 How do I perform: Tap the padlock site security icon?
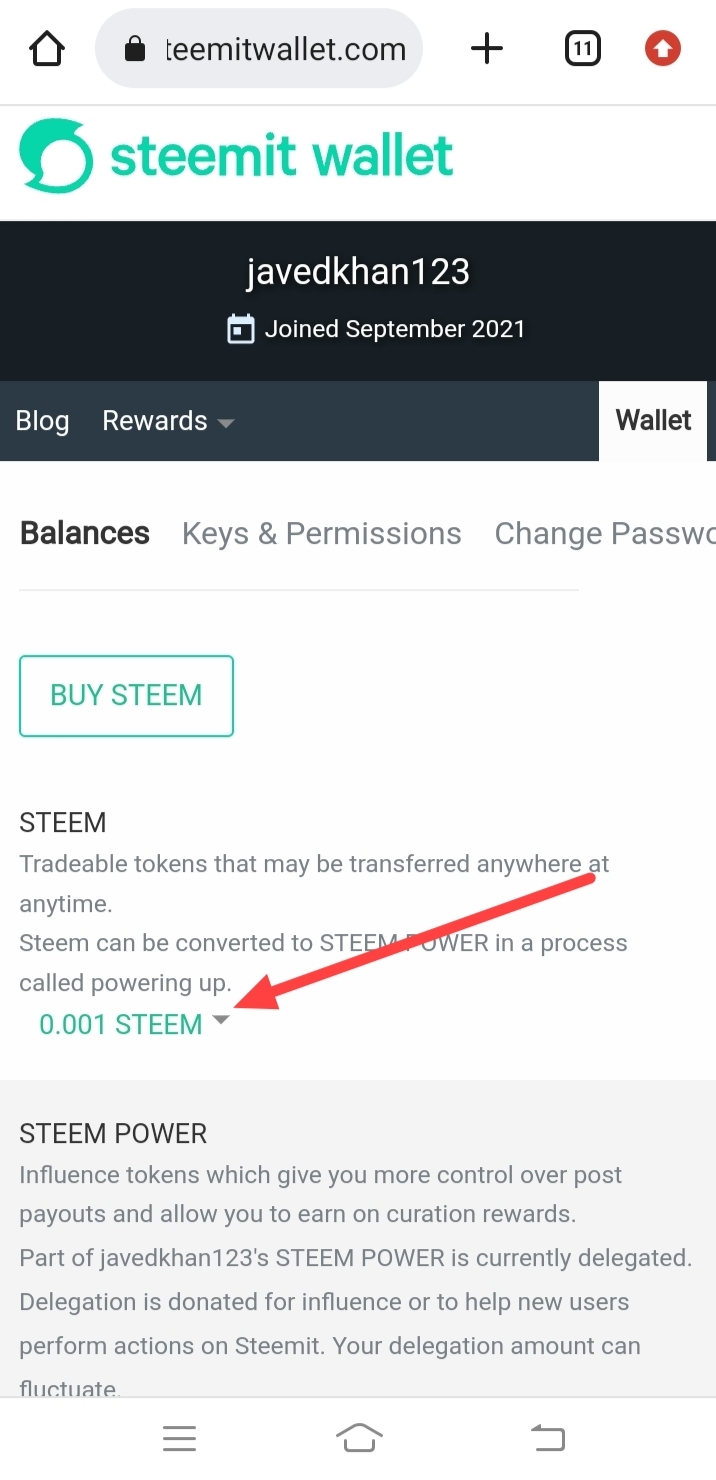click(135, 50)
